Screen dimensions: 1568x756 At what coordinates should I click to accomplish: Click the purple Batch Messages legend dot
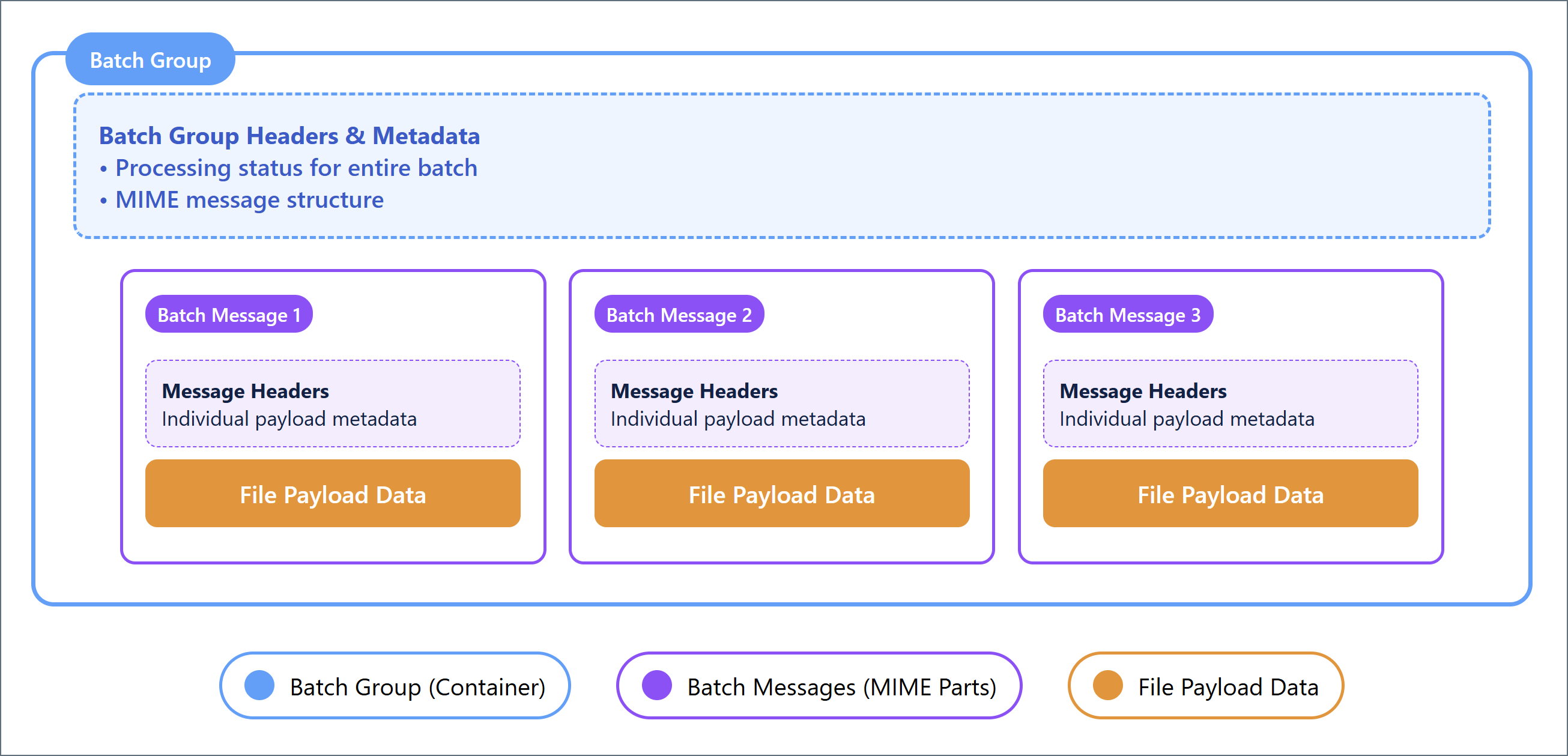[x=657, y=685]
